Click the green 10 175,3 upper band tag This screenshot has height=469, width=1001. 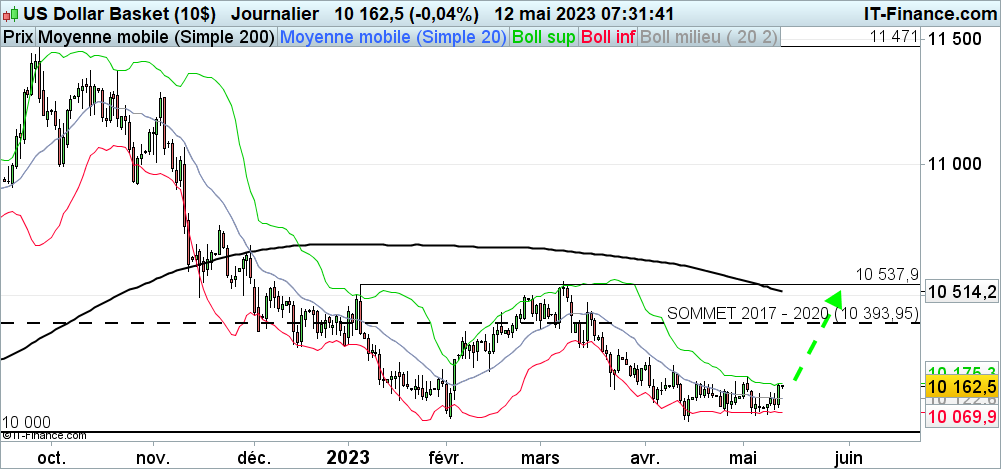[961, 369]
